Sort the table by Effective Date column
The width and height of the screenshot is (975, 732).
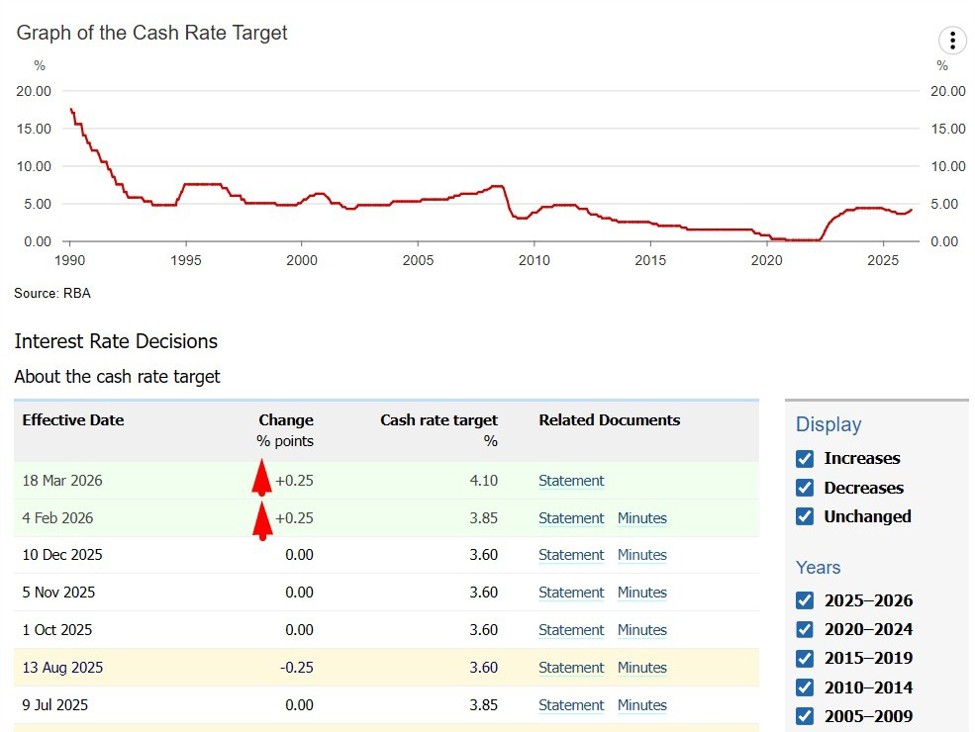click(x=73, y=420)
